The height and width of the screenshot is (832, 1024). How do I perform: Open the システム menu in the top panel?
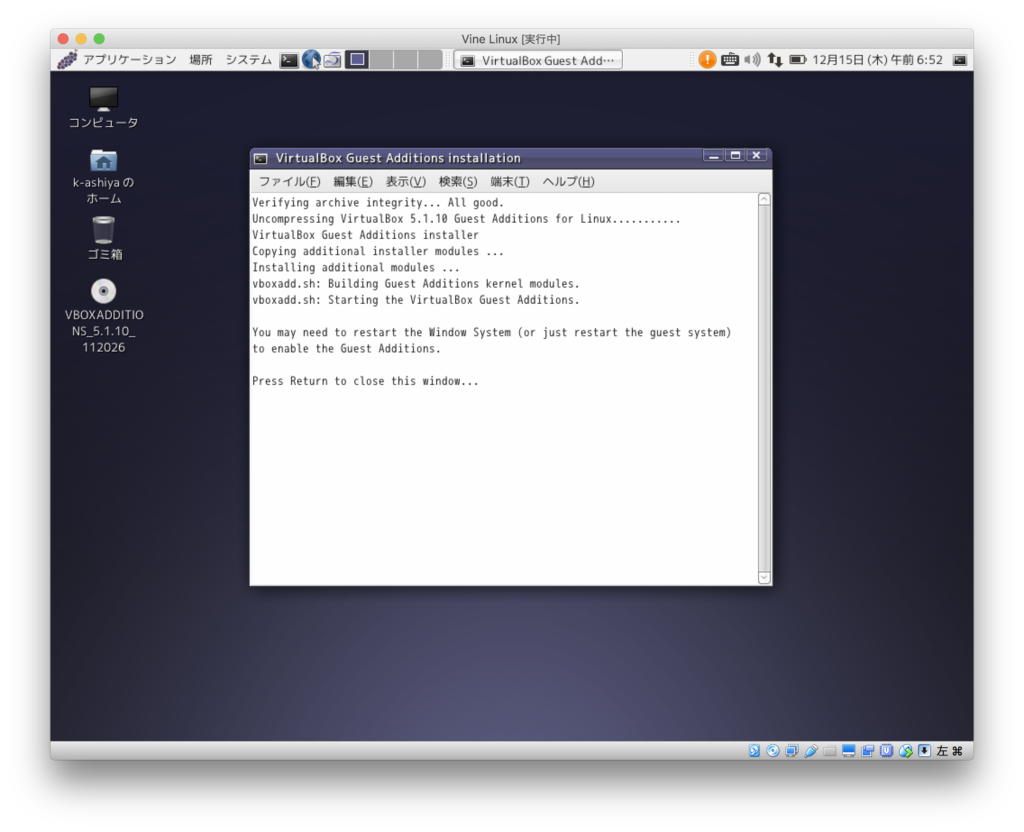[x=248, y=60]
